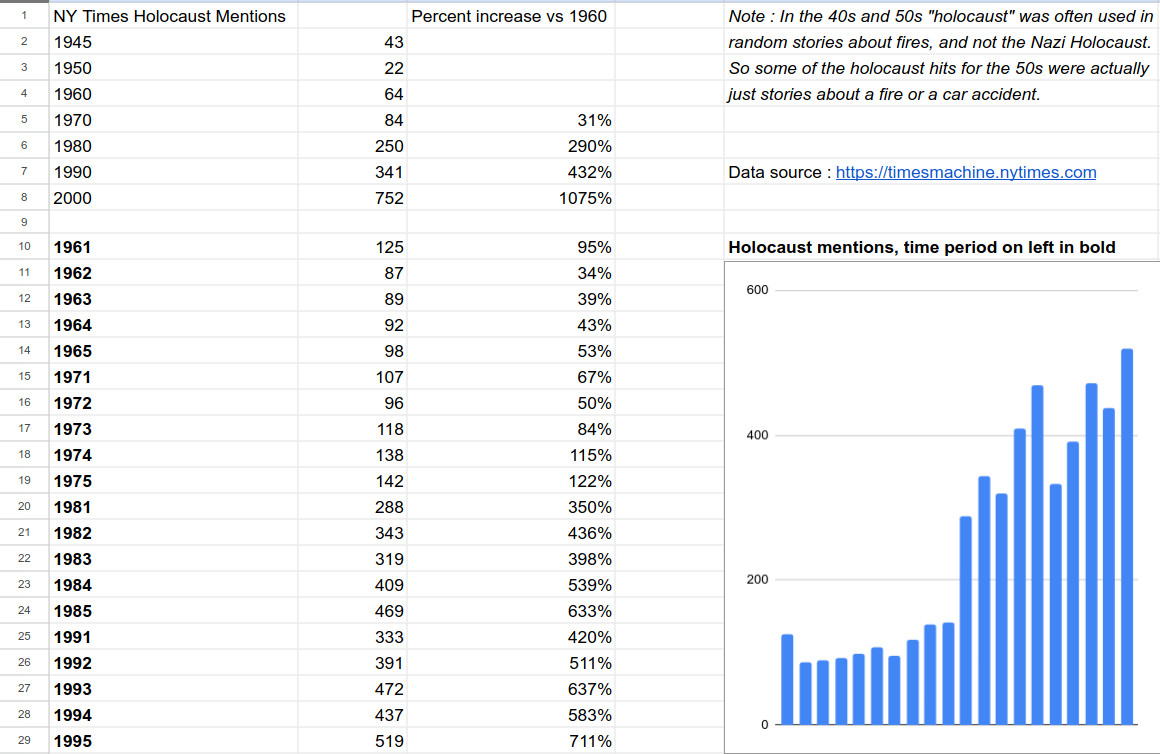This screenshot has height=754, width=1160.
Task: Open the timesmachine.nytimes.com data source link
Action: [x=965, y=172]
